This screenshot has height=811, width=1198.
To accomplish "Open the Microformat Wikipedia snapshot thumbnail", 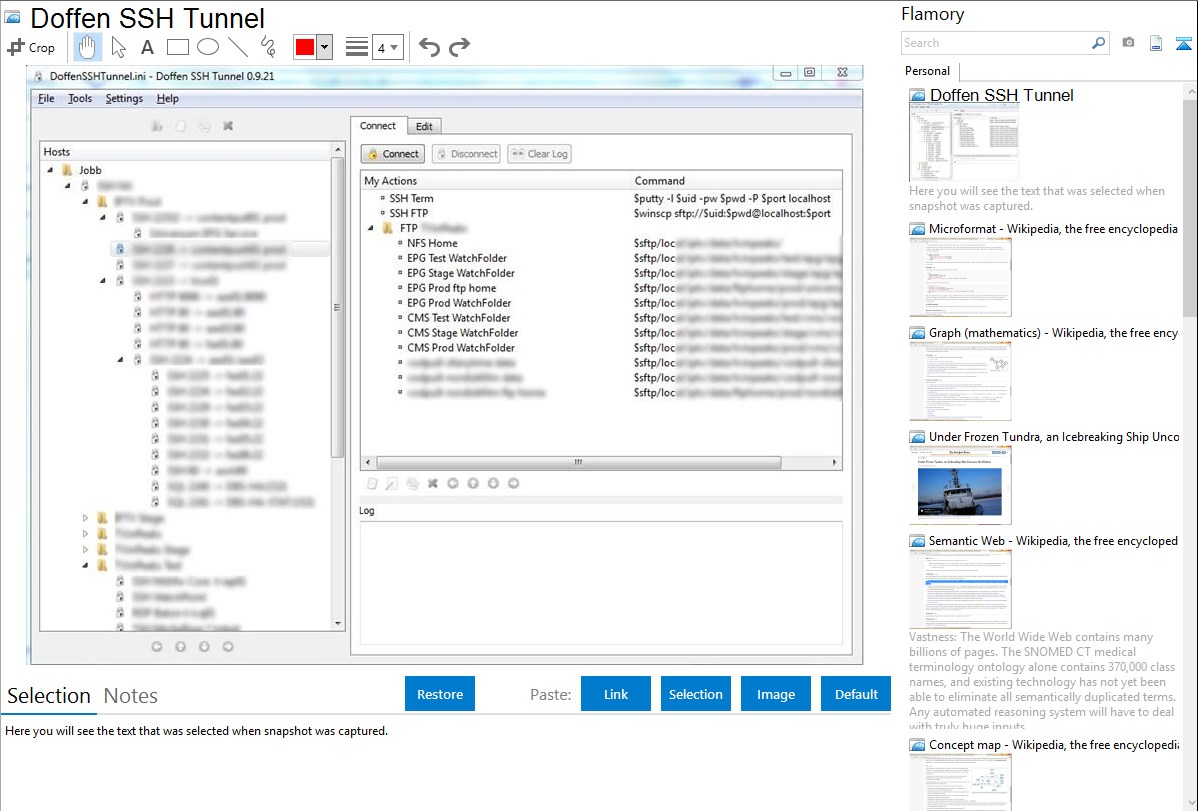I will [x=960, y=277].
